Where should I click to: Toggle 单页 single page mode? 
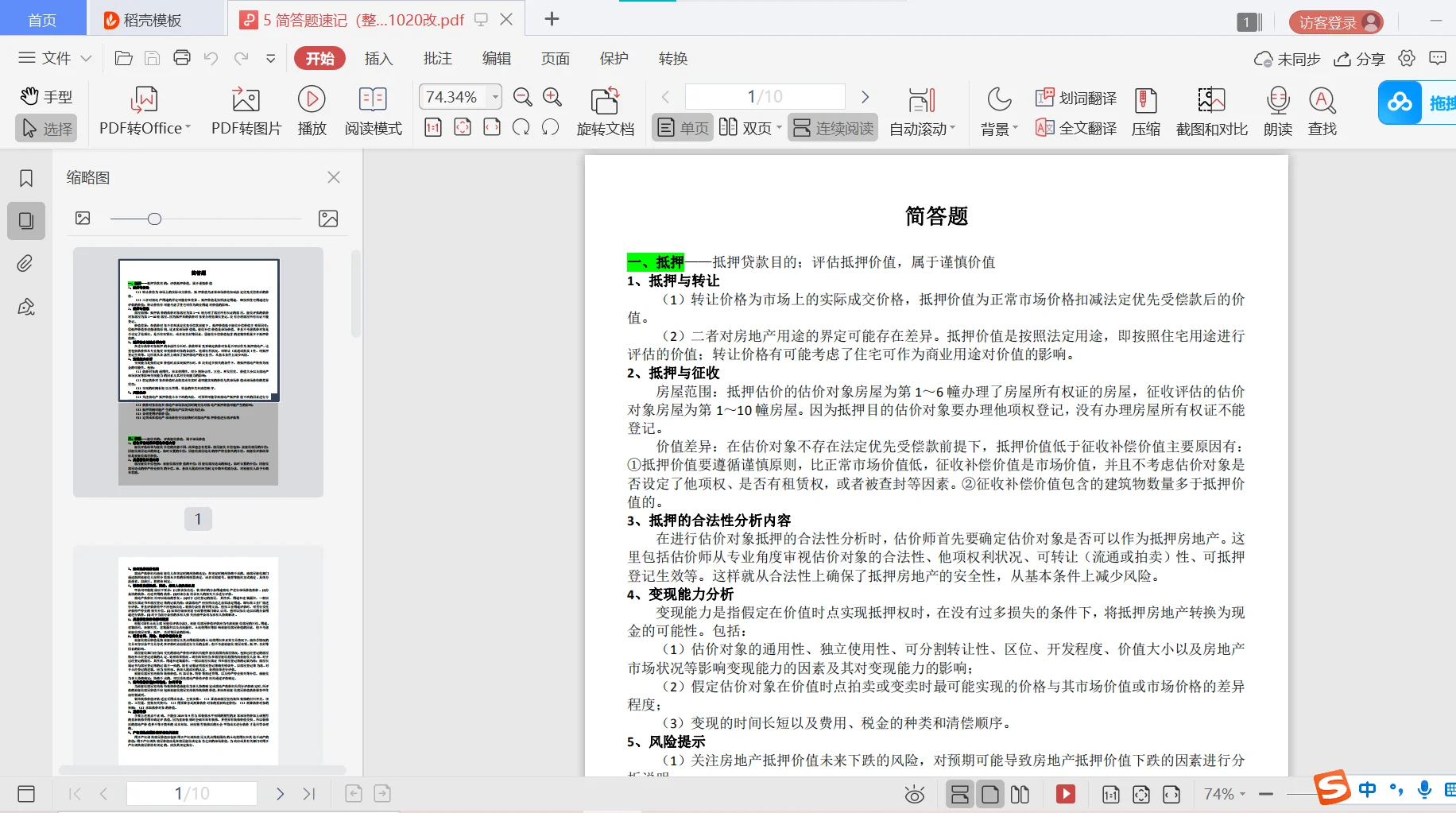coord(681,127)
